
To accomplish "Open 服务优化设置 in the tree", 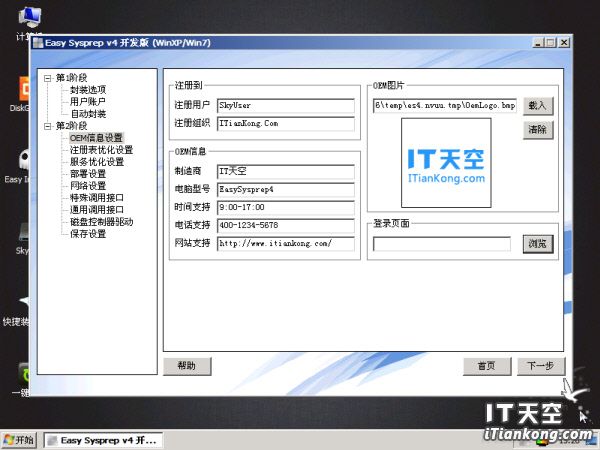I will (97, 162).
